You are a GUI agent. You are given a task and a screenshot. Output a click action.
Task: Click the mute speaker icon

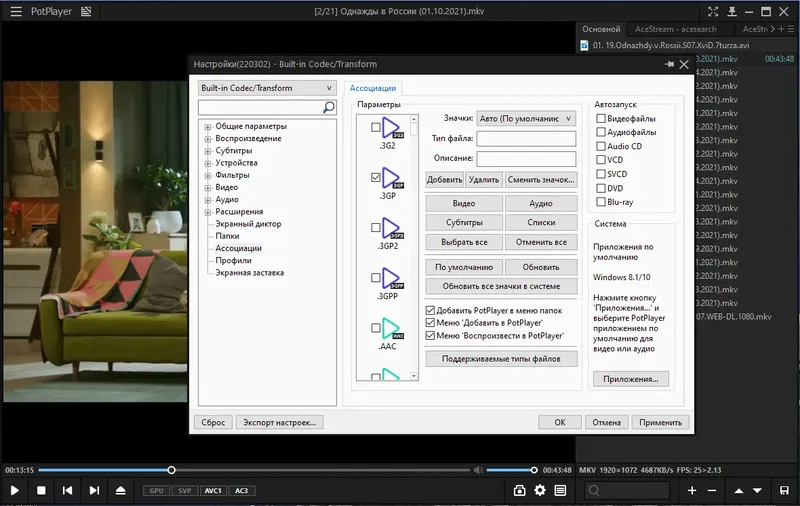click(x=478, y=470)
